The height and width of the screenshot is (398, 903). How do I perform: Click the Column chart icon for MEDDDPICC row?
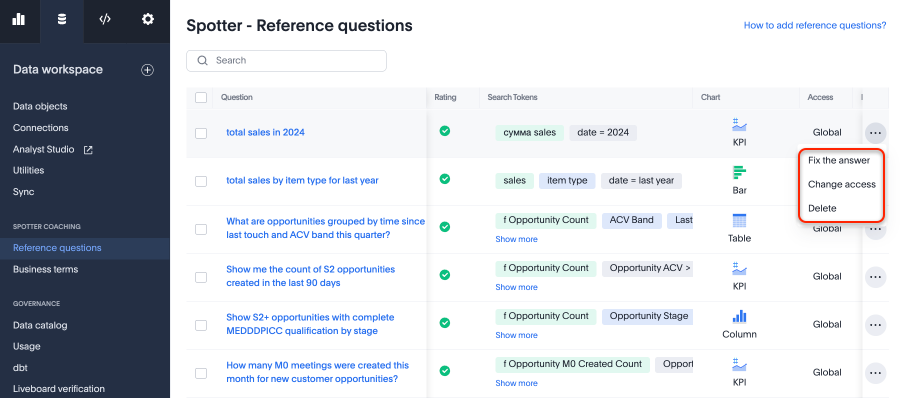pos(739,316)
